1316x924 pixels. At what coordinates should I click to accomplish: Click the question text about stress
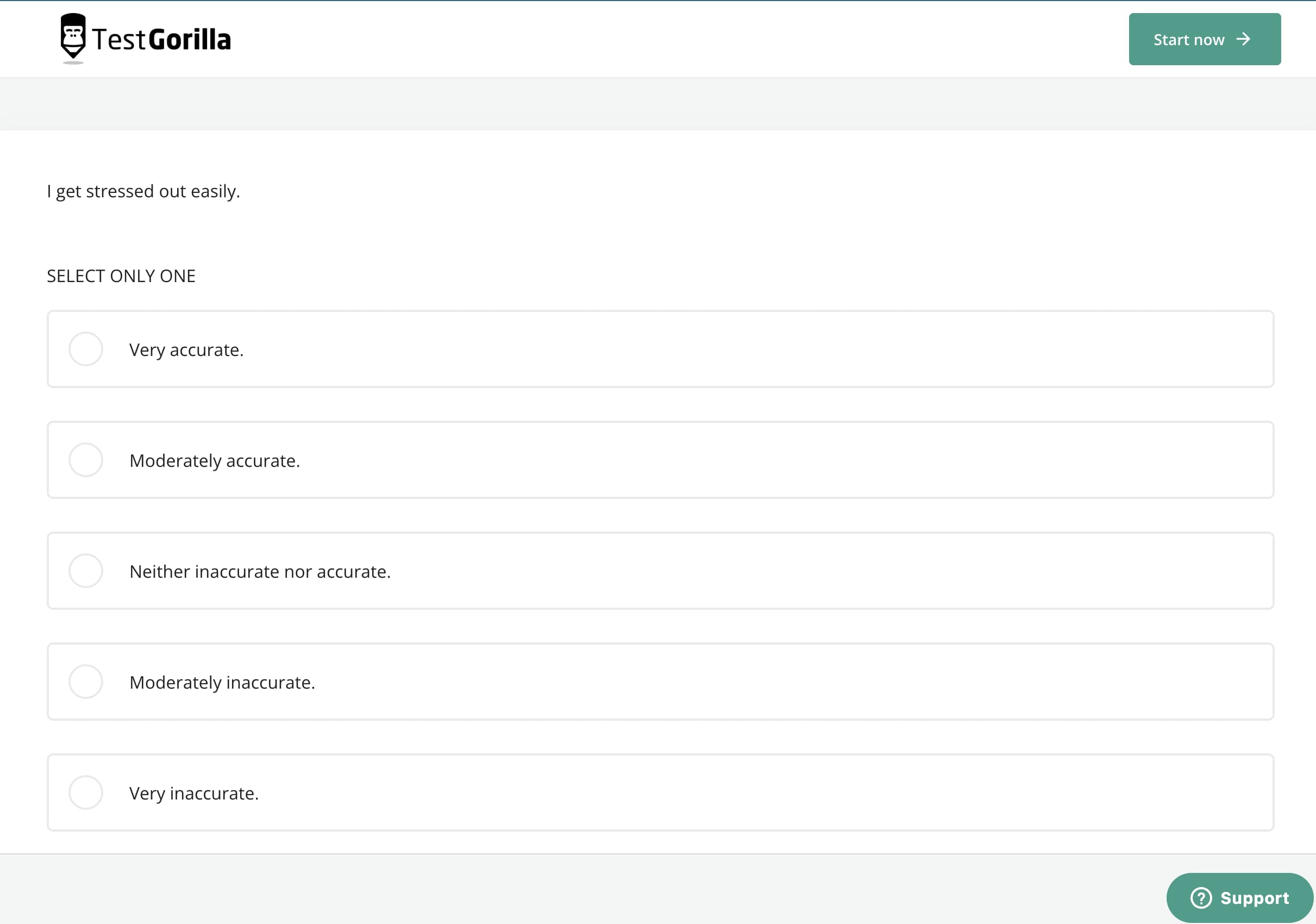coord(143,191)
